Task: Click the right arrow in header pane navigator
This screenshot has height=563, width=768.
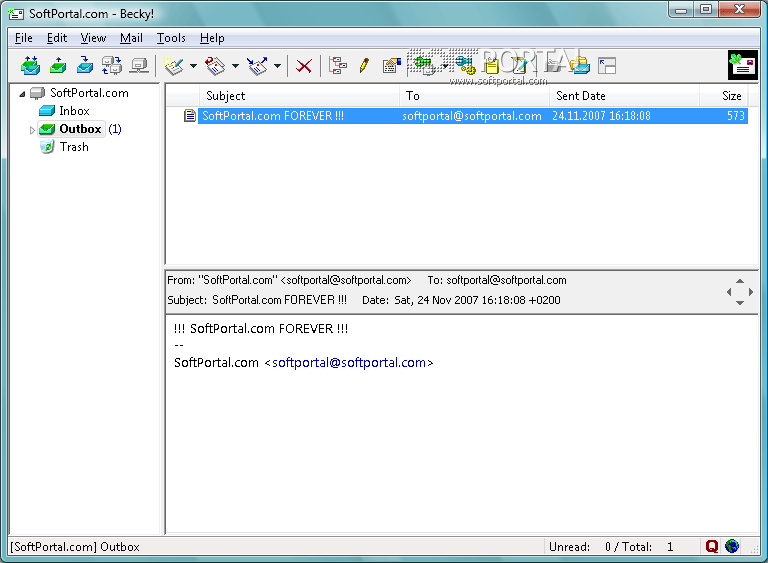Action: pos(751,292)
